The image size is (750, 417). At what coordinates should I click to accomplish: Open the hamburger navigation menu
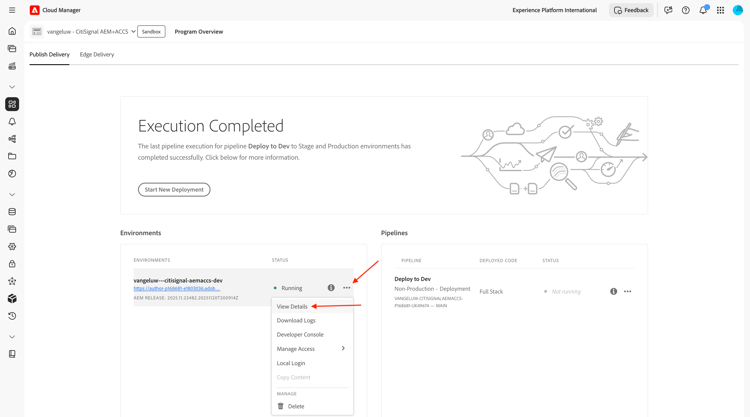pos(12,10)
